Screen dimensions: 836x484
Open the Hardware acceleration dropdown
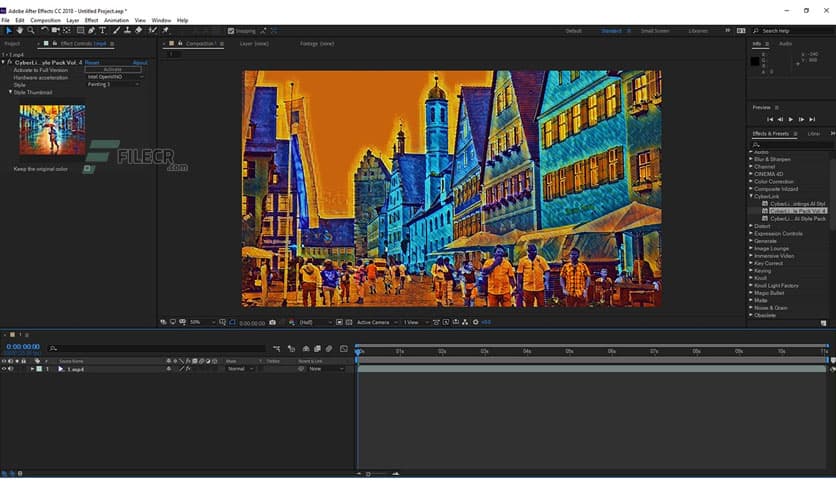(x=114, y=77)
